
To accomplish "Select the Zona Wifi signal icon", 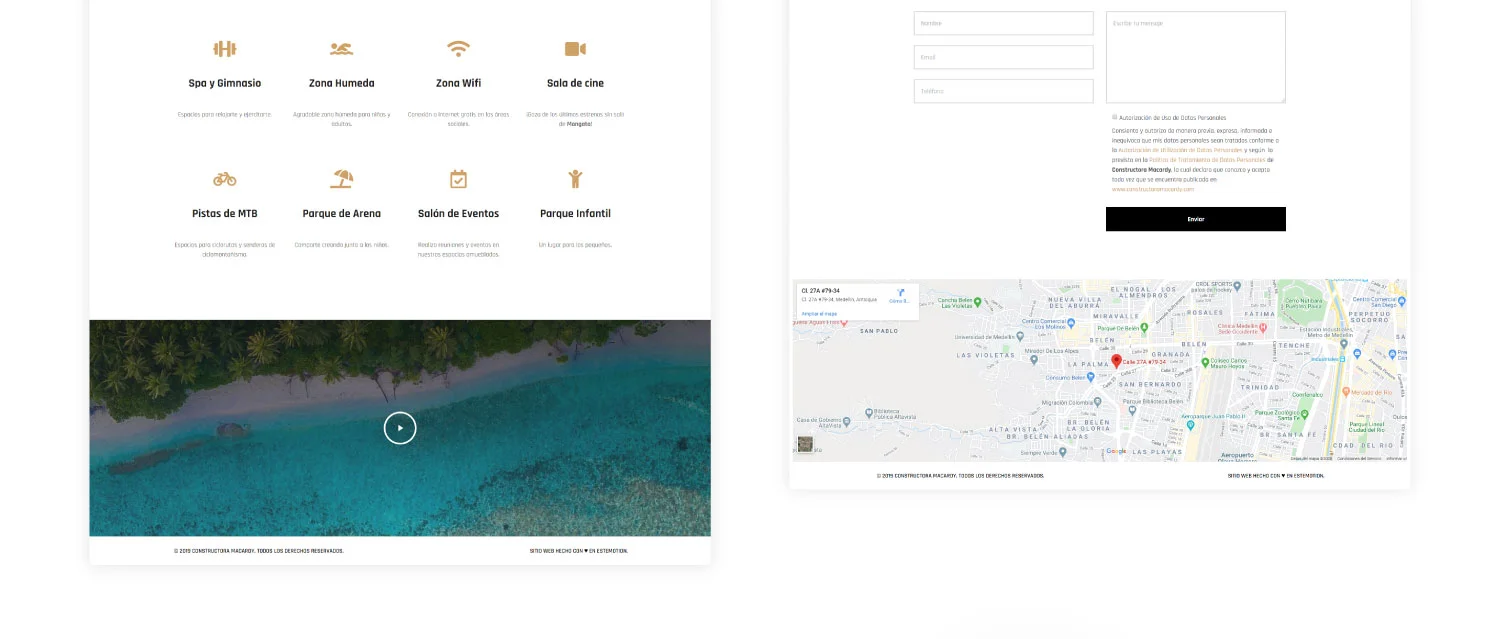I will (x=458, y=49).
